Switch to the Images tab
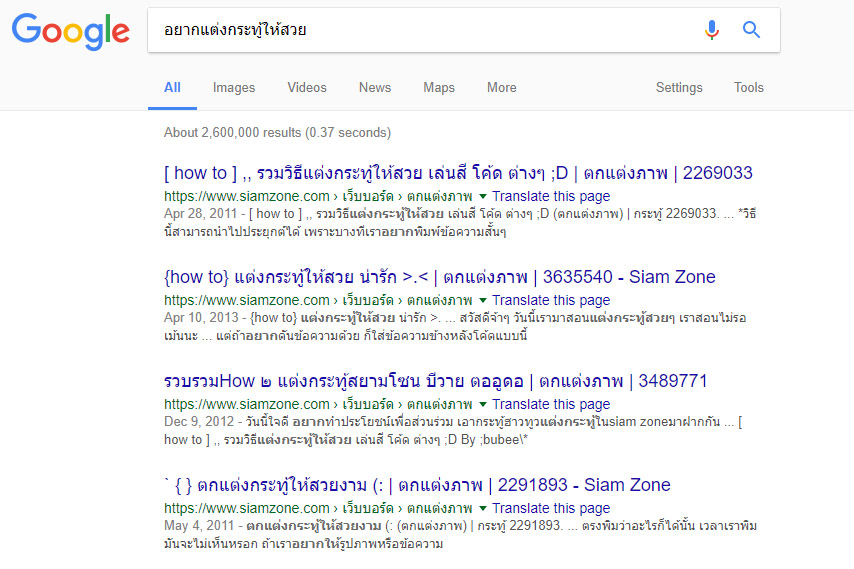Screen dimensions: 854x569 tap(234, 88)
